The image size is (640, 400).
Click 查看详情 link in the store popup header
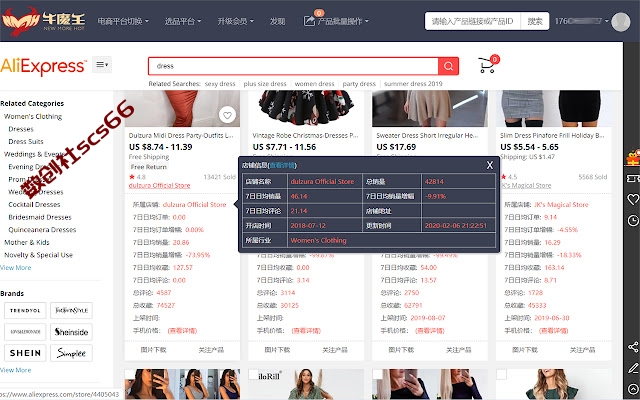(282, 165)
